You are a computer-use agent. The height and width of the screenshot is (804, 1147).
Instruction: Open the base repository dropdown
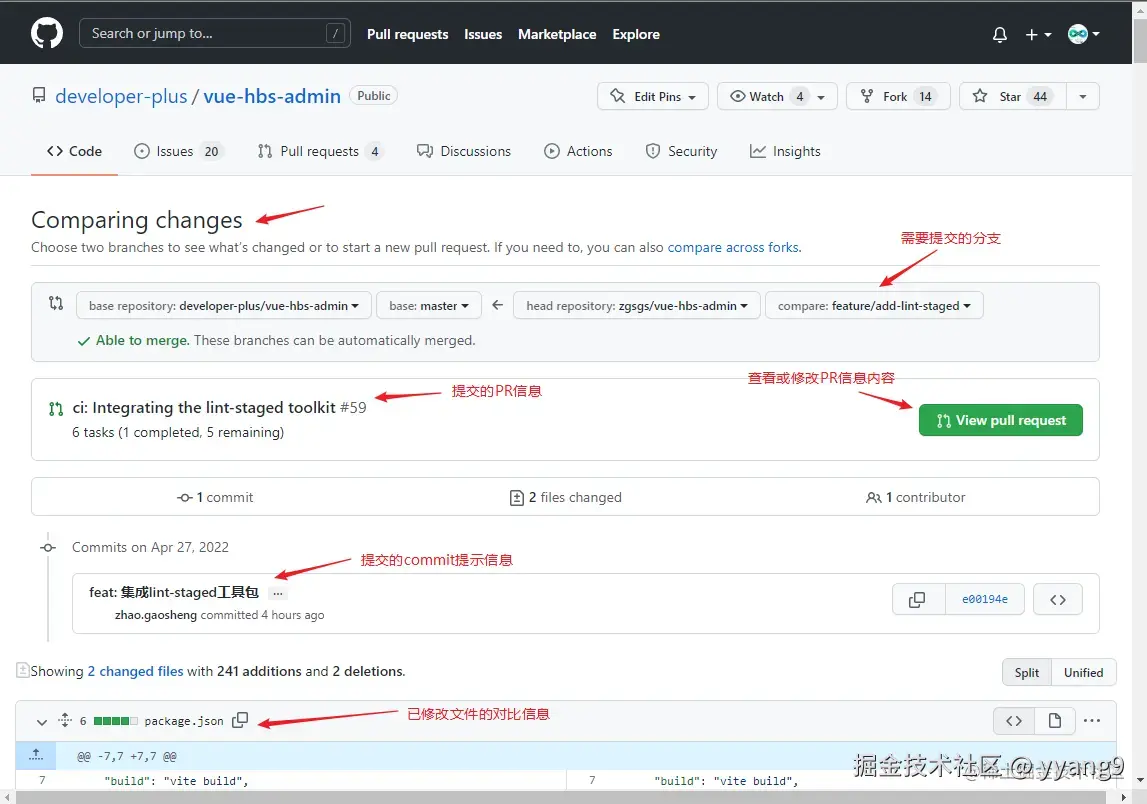[x=224, y=305]
